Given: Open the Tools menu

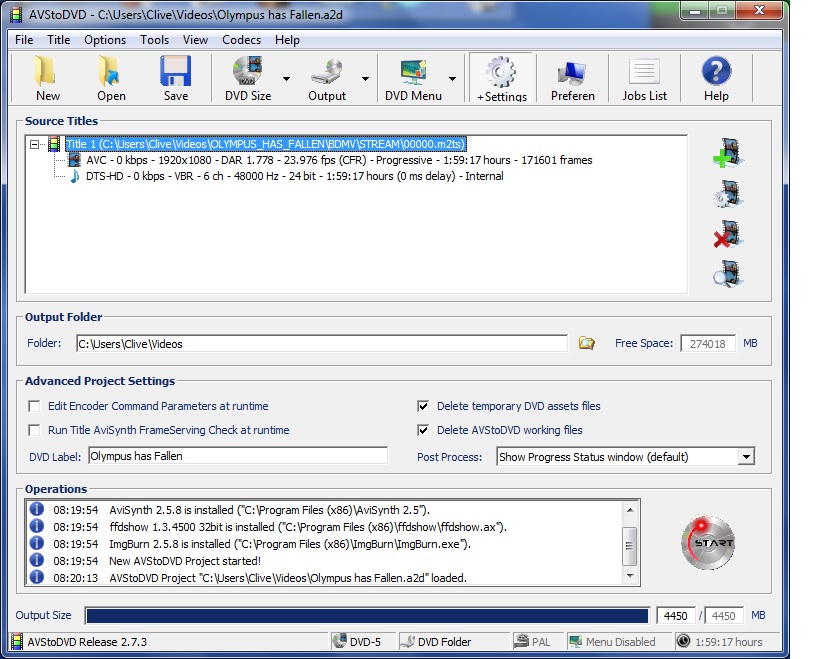Looking at the screenshot, I should tap(154, 40).
